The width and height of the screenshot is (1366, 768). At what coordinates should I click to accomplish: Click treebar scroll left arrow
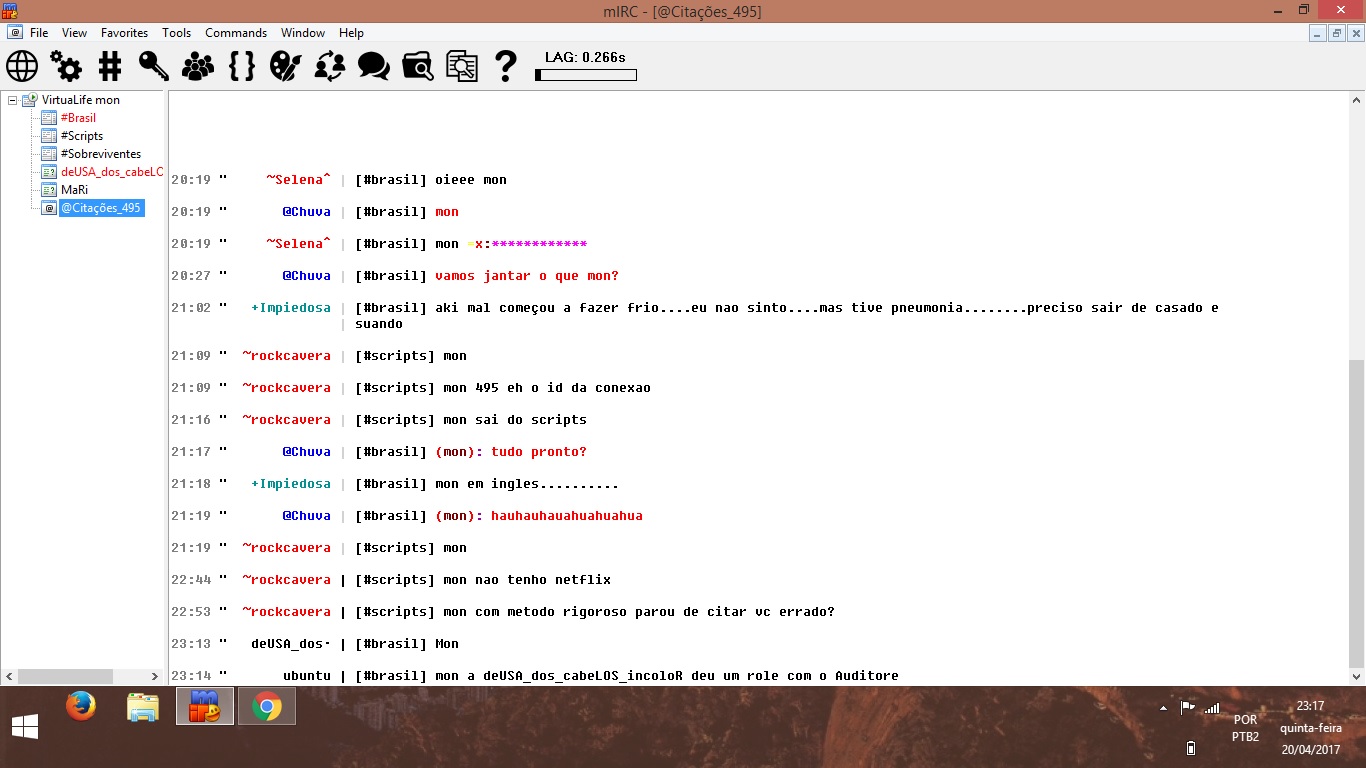10,676
